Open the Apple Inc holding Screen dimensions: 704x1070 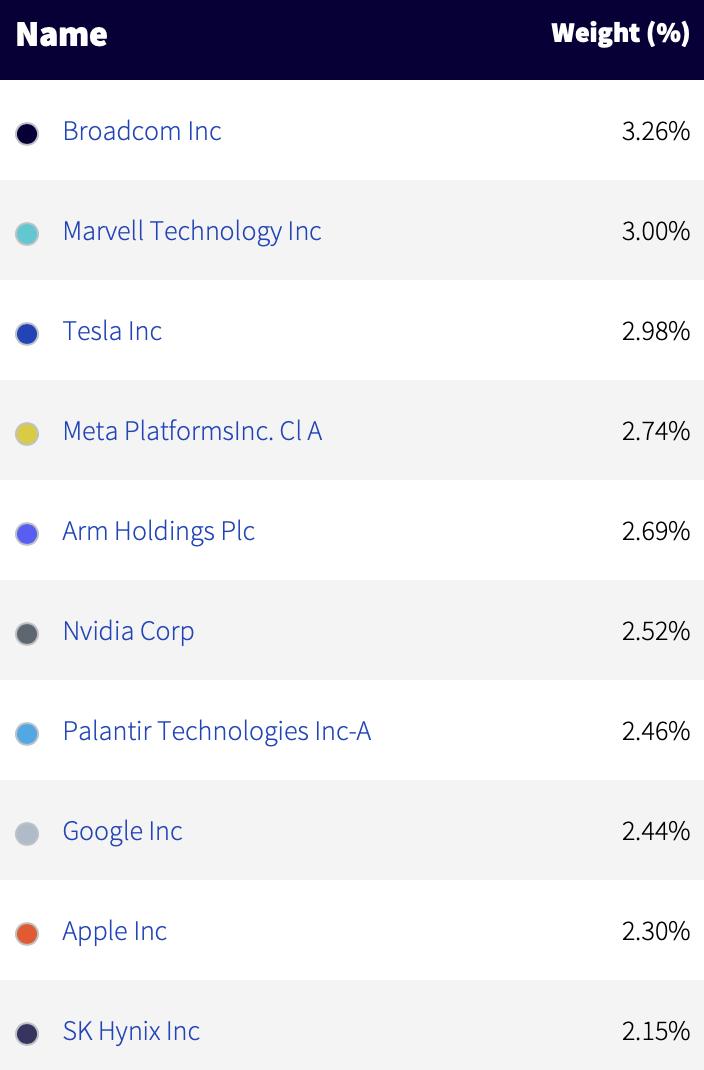coord(114,931)
